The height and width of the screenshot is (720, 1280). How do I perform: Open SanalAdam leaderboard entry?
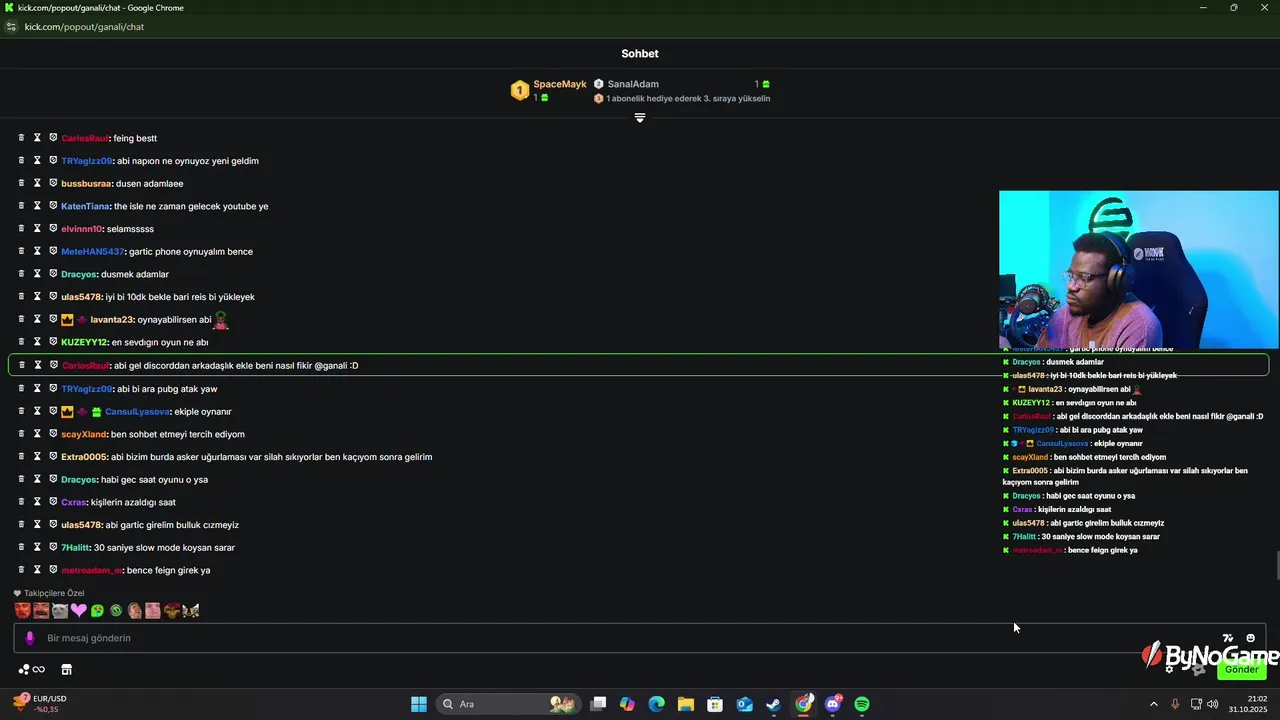click(633, 84)
